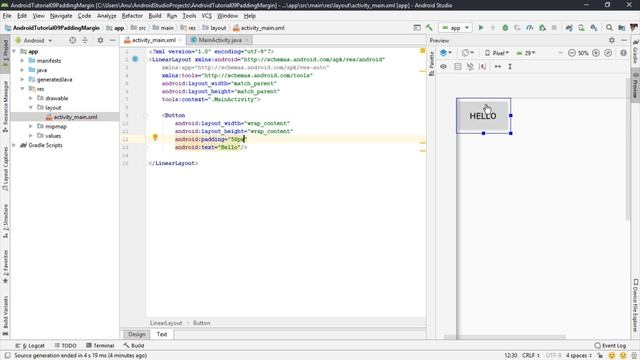The image size is (640, 360).
Task: Click the Run with Coverage icon
Action: pyautogui.click(x=517, y=28)
